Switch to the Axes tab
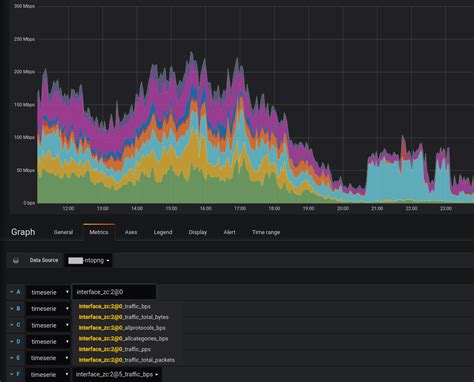474x382 pixels. pyautogui.click(x=131, y=232)
